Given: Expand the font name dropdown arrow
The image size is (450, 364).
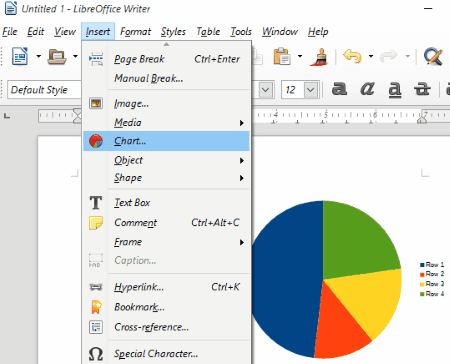Looking at the screenshot, I should [266, 90].
